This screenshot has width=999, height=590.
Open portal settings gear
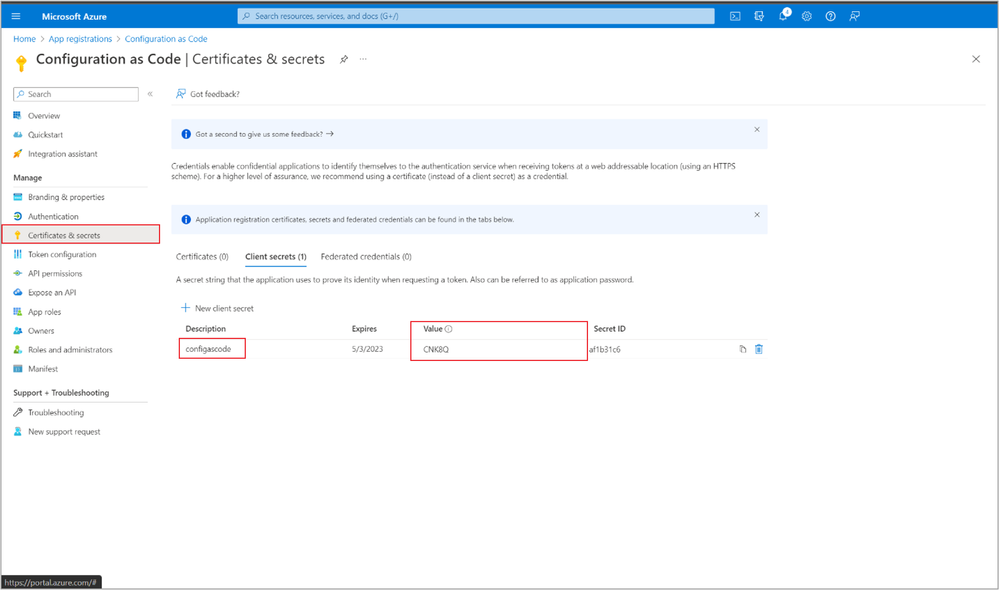(x=807, y=16)
